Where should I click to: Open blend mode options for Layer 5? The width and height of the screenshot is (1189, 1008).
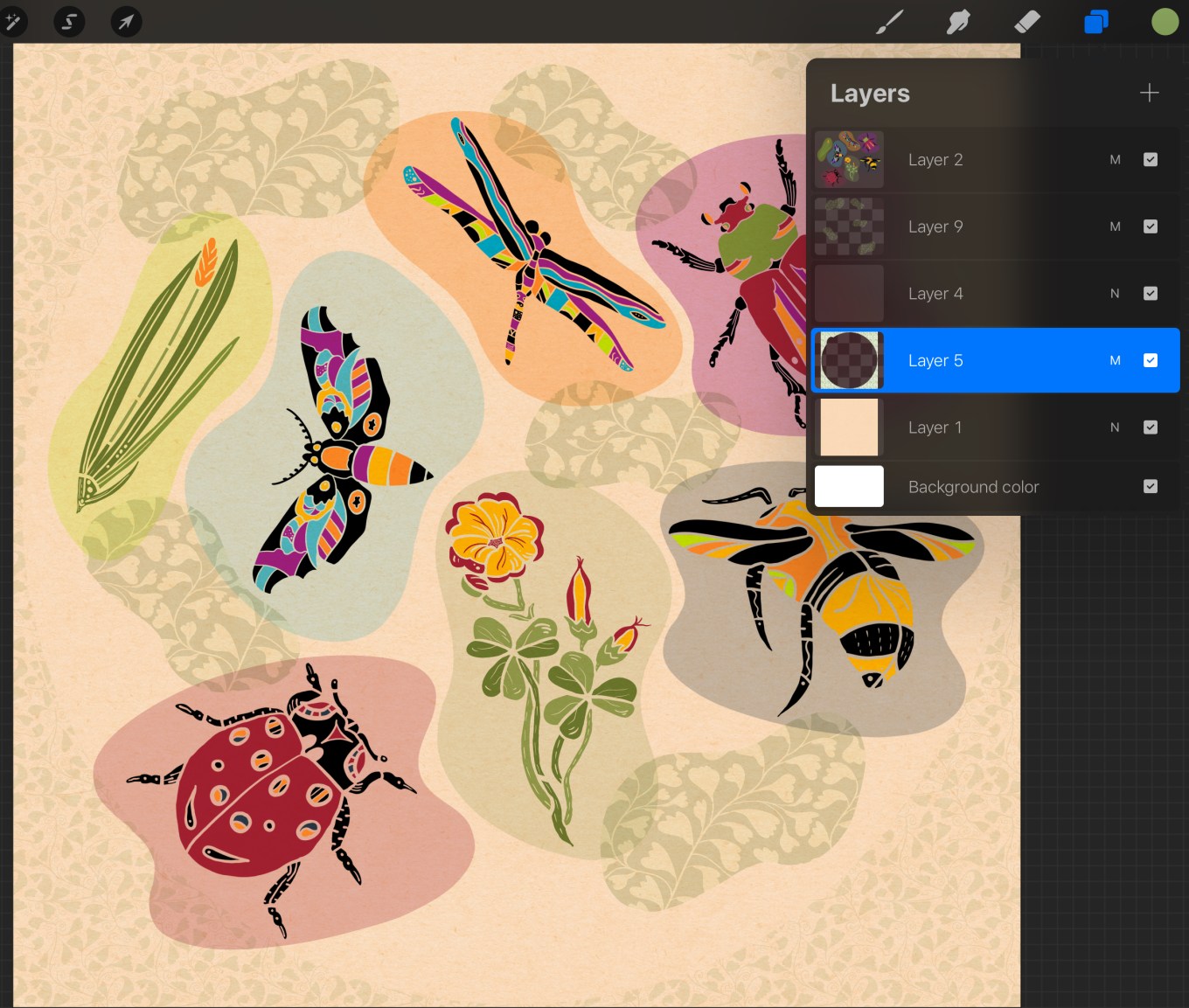[1115, 360]
